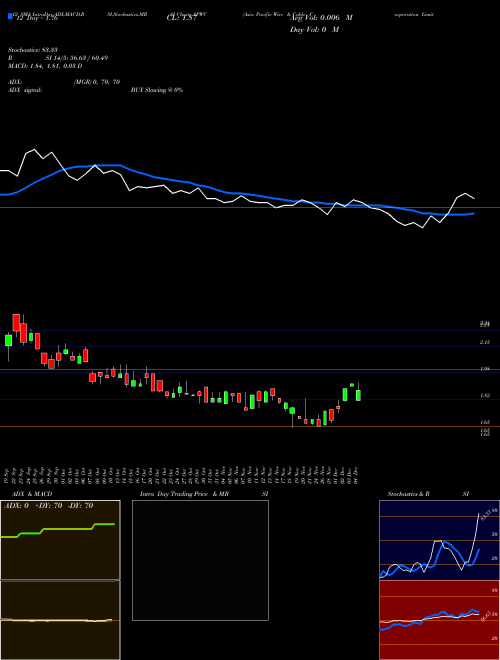Viewport: 500px width, 660px height.
Task: Click the 1.65 price axis label
Action: pos(485,422)
